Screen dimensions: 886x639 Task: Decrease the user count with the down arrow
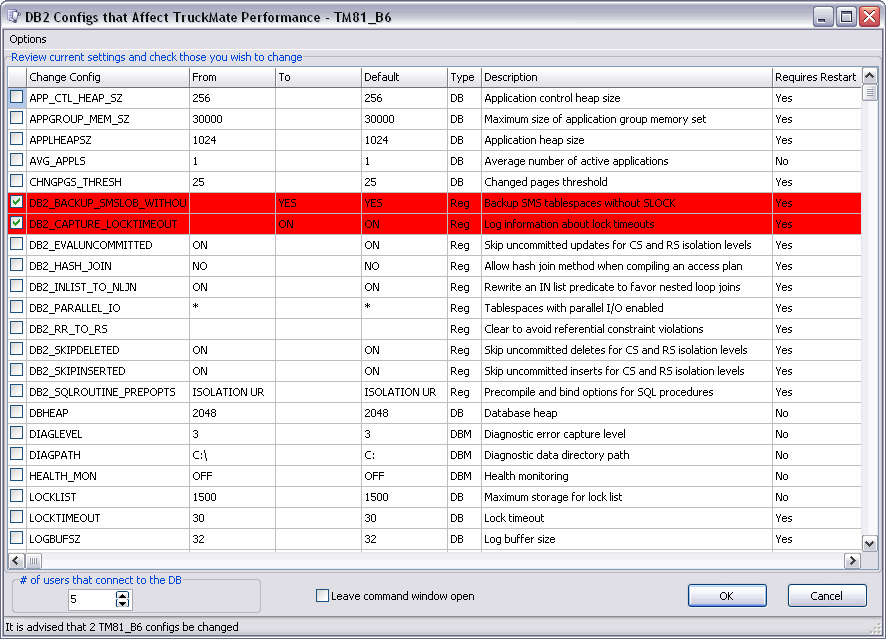123,604
